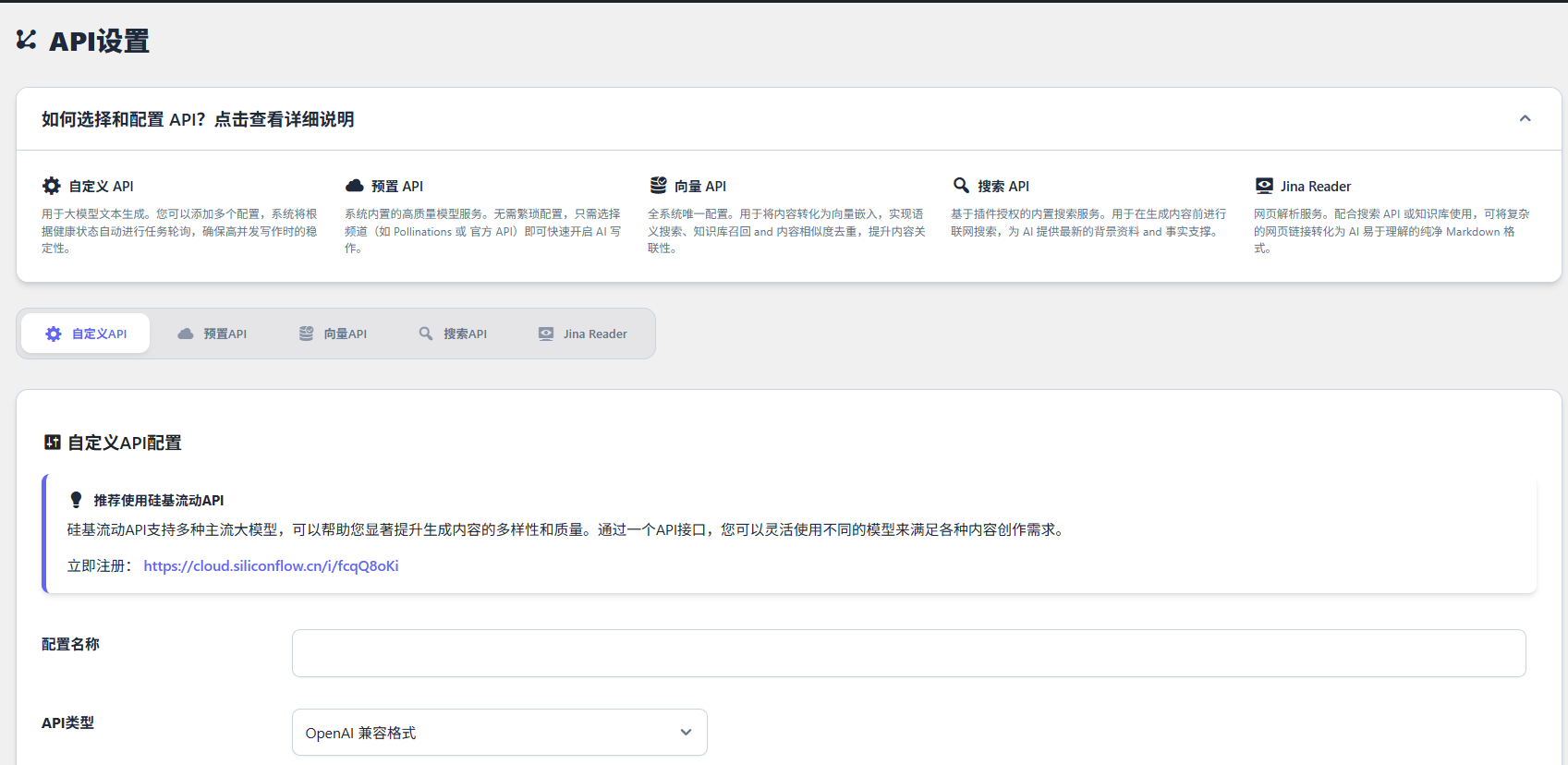The width and height of the screenshot is (1568, 765).
Task: Click the screen icon in Jina Reader tab
Action: click(x=546, y=334)
